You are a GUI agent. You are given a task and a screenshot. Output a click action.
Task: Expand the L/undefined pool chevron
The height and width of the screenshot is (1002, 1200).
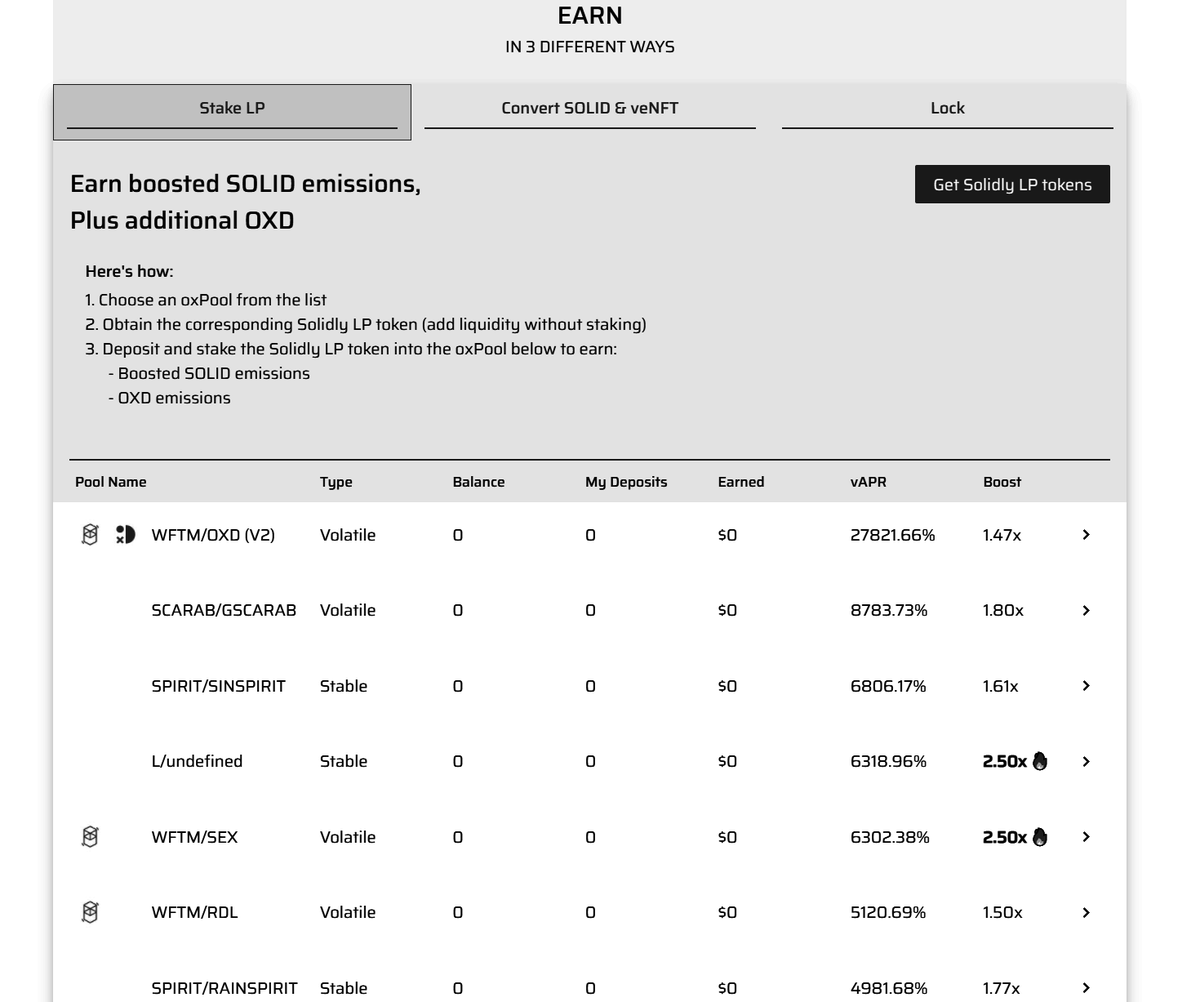(1086, 761)
